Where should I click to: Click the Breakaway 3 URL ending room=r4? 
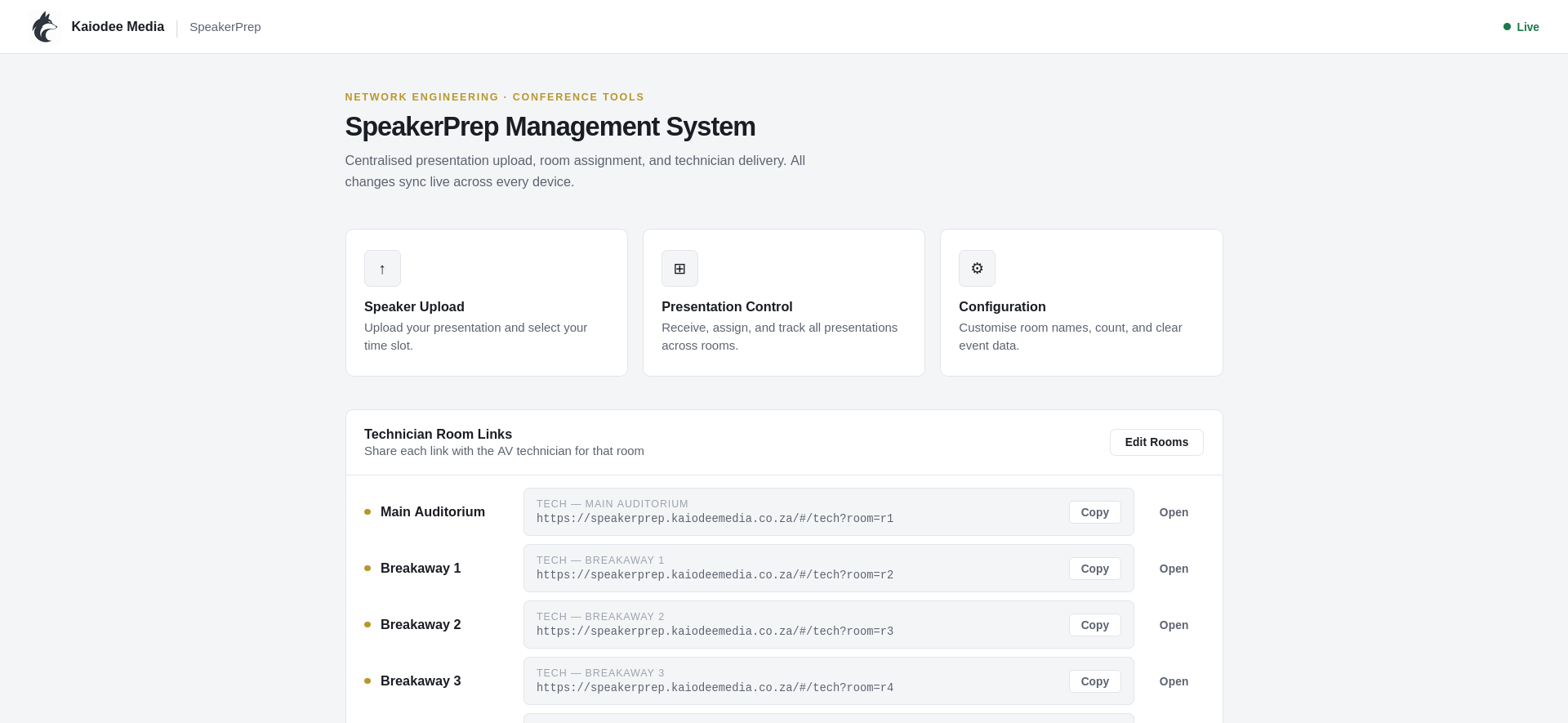(715, 688)
